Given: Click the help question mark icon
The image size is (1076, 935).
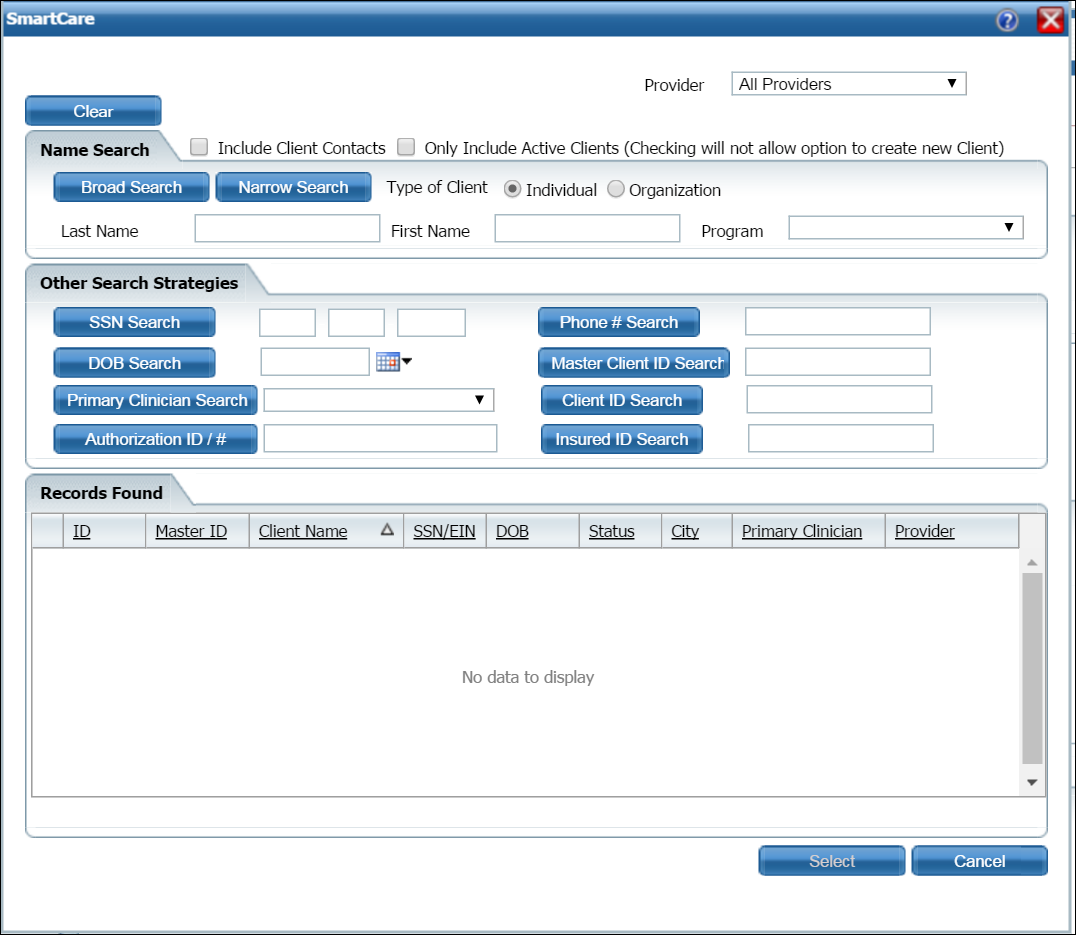Looking at the screenshot, I should (x=1007, y=20).
